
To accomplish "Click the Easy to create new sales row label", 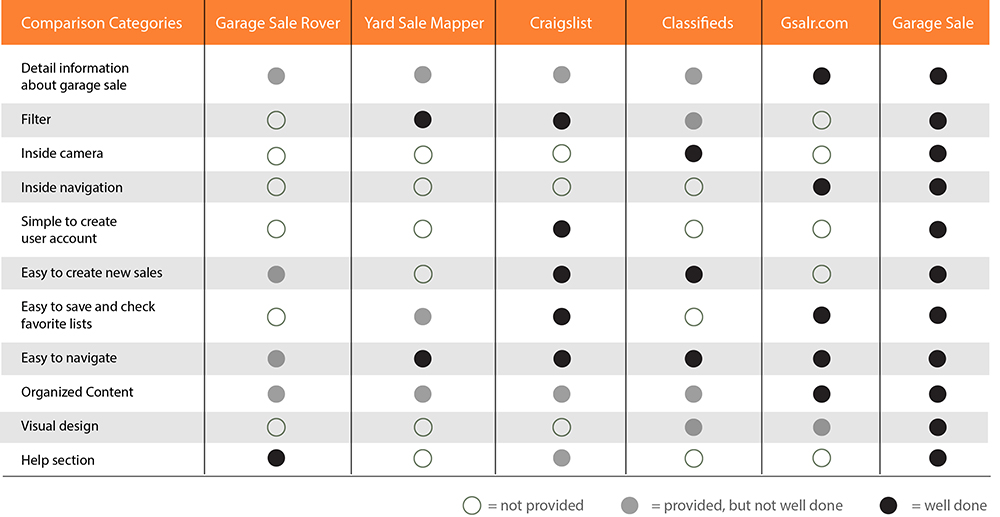I will click(92, 273).
